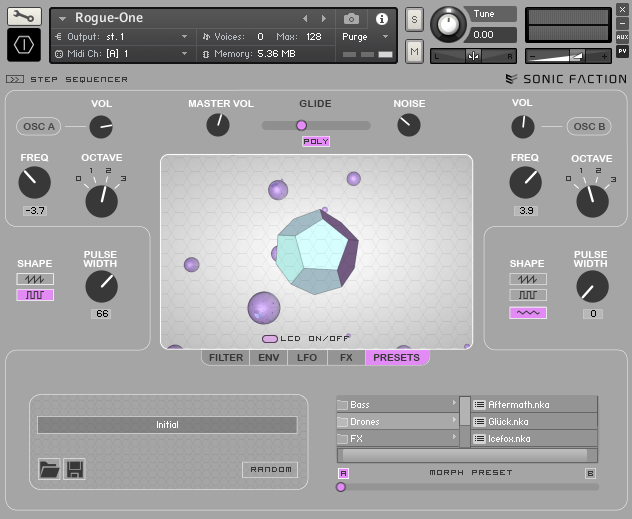Save the preset with the floppy disk icon
Viewport: 632px width, 519px height.
click(x=74, y=469)
